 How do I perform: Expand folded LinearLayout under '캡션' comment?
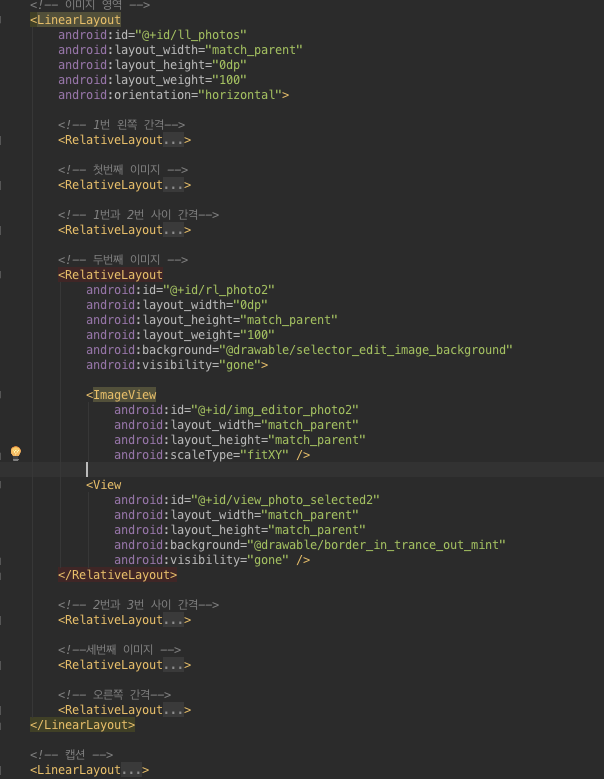point(131,770)
